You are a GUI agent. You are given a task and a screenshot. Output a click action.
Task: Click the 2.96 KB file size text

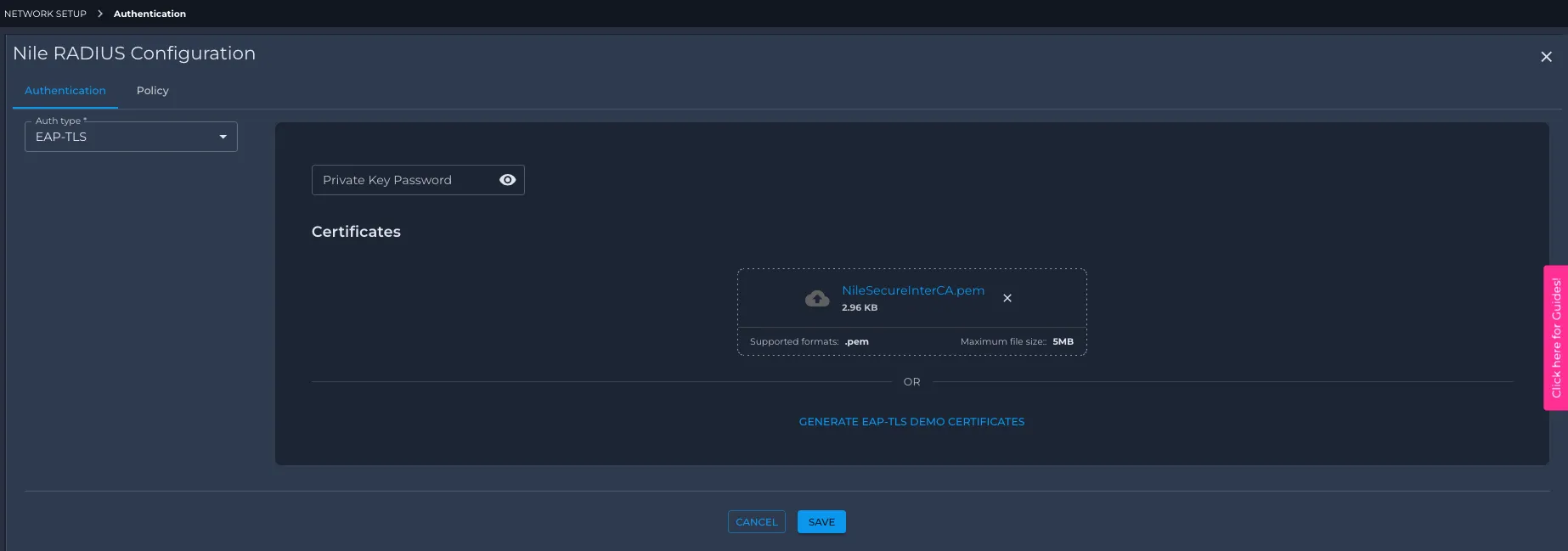coord(860,308)
